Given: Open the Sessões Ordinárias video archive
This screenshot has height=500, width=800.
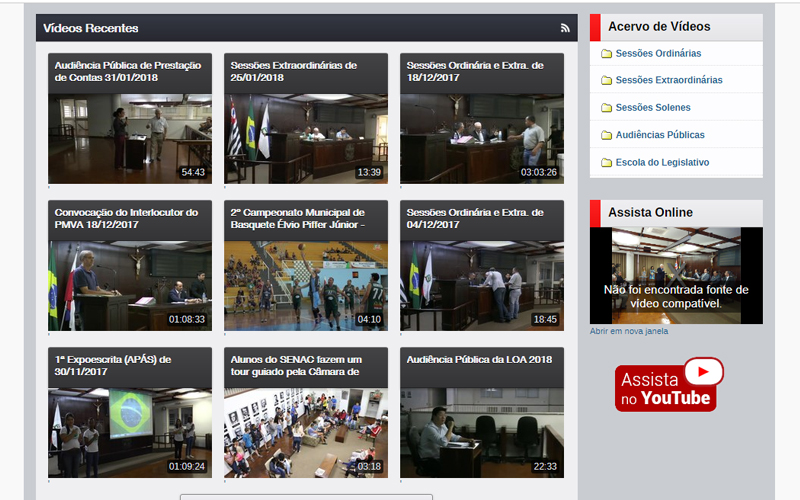Looking at the screenshot, I should pyautogui.click(x=658, y=53).
